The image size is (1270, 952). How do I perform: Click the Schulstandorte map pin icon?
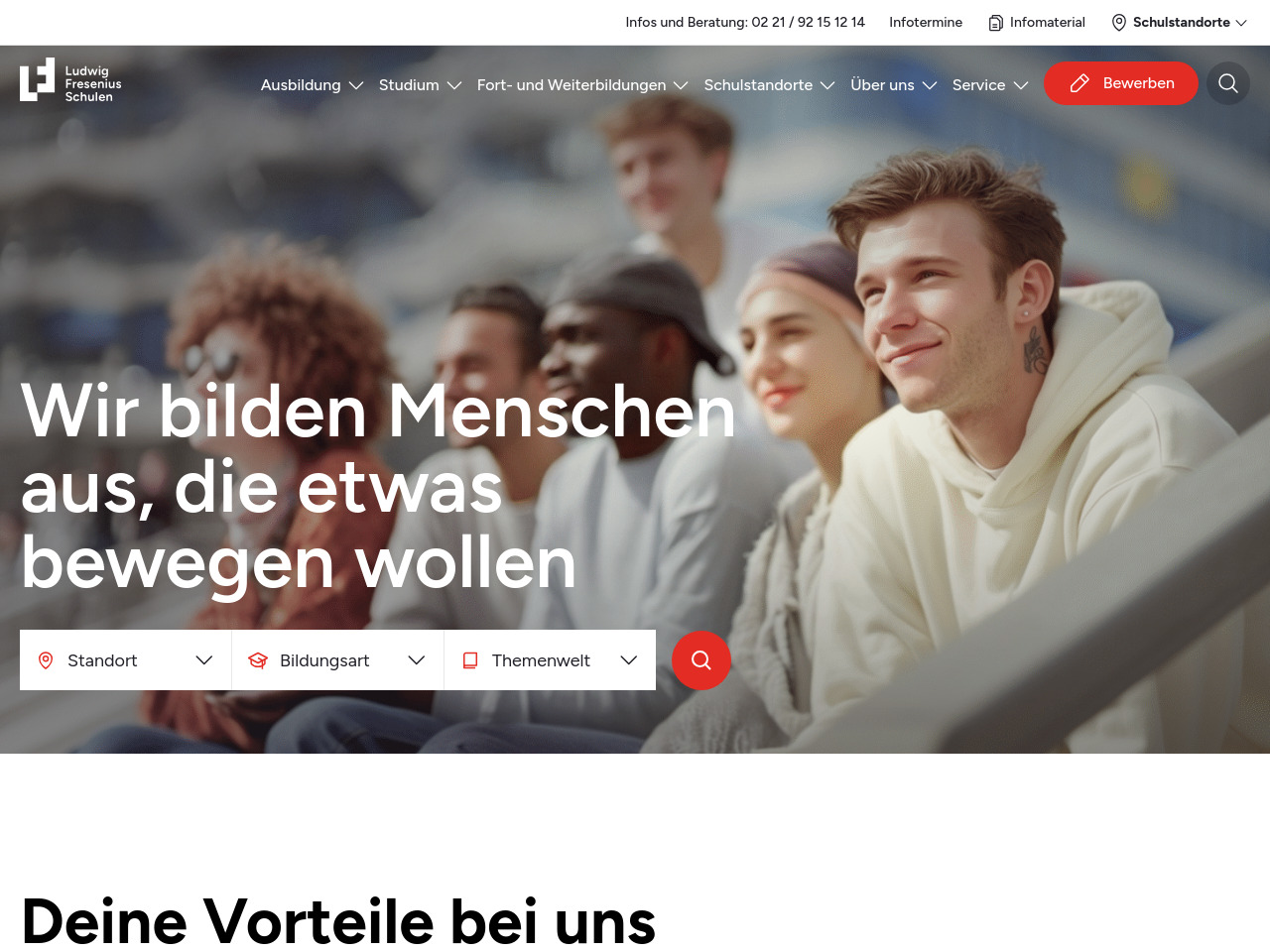pos(1119,23)
